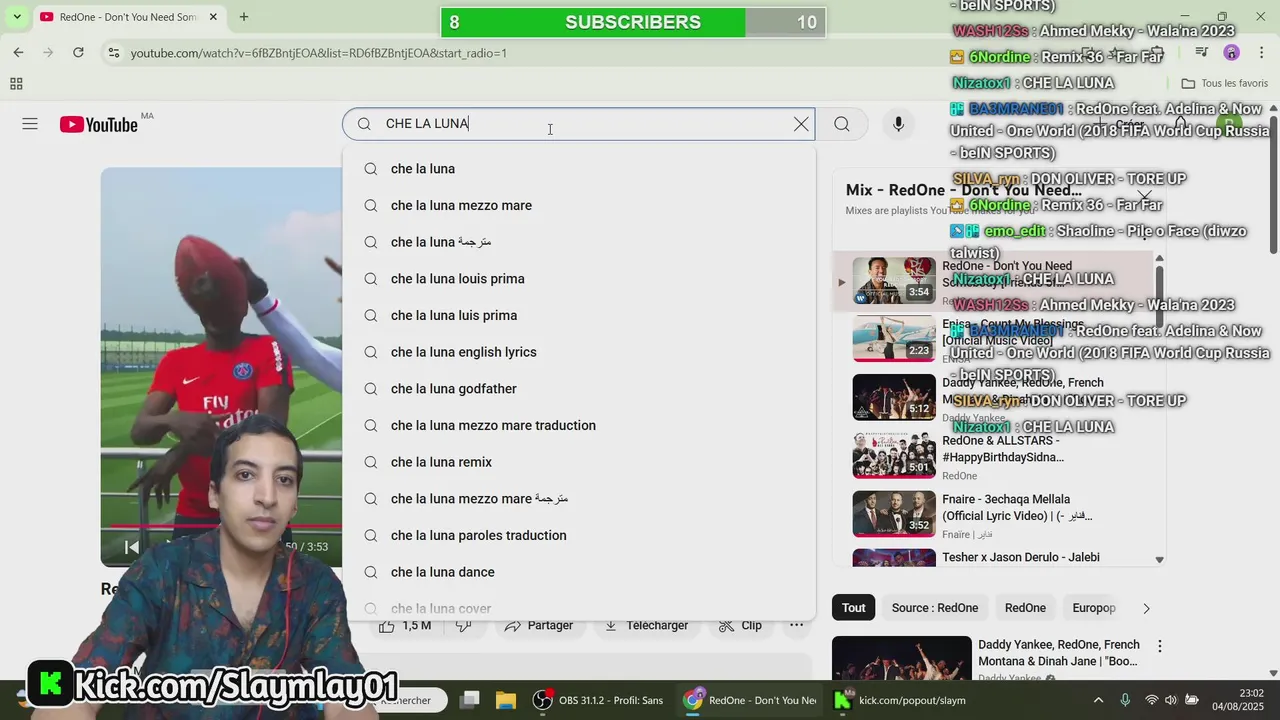This screenshot has width=1280, height=720.
Task: Click the playlist scroll up arrow
Action: pyautogui.click(x=1159, y=259)
